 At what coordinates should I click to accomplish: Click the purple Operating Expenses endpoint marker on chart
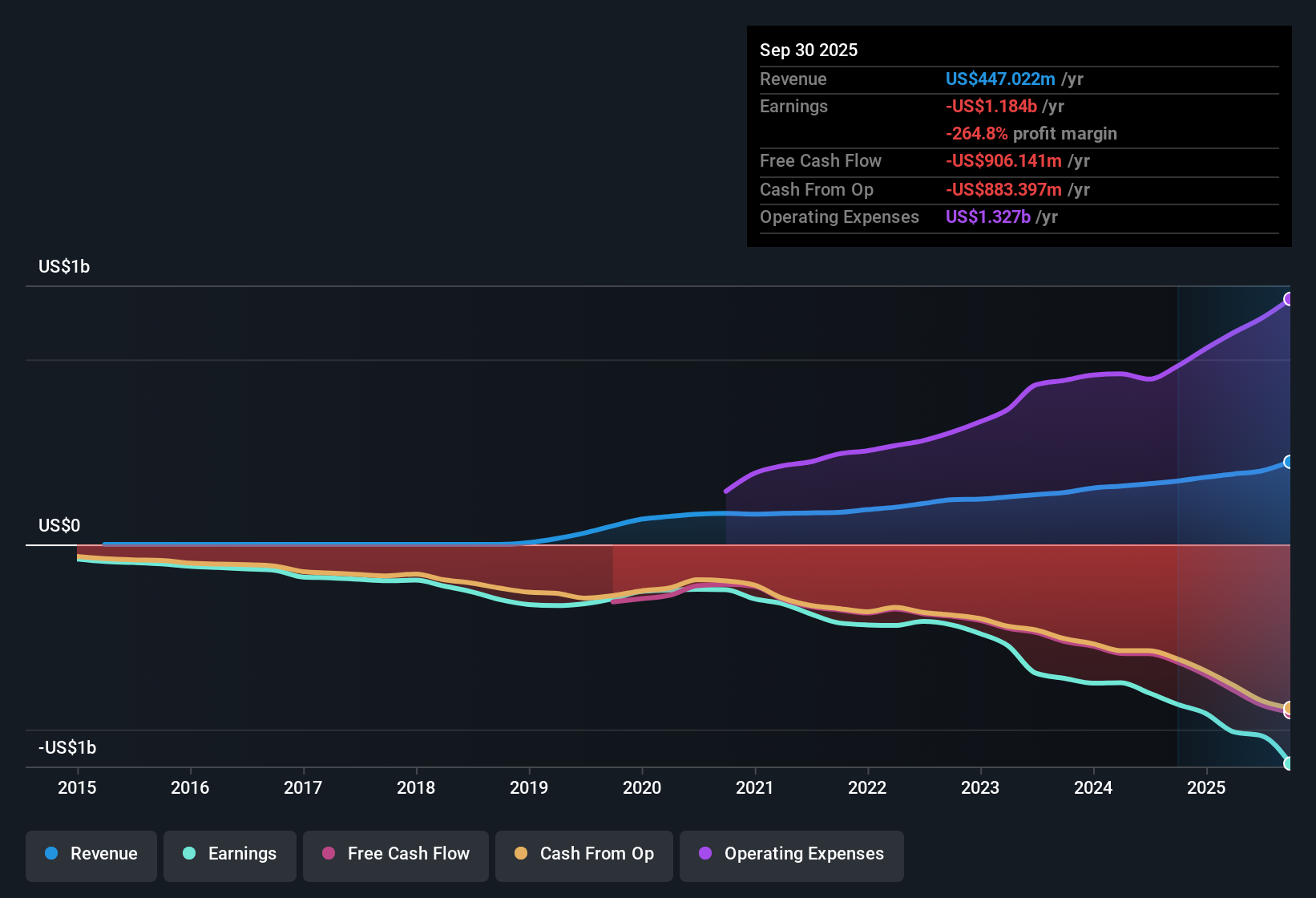[x=1290, y=299]
